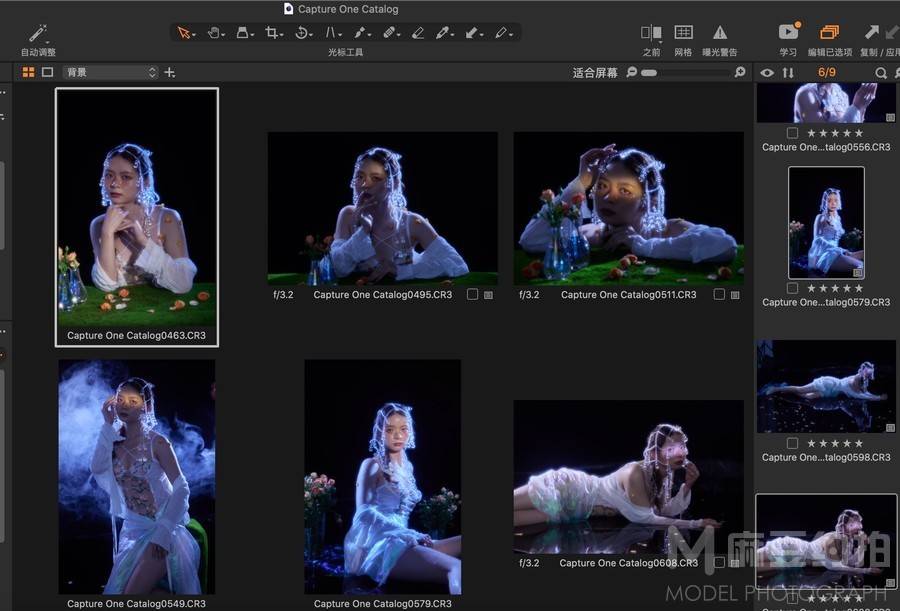Set star rating under talog0598 thumbnail
900x611 pixels.
coord(835,443)
